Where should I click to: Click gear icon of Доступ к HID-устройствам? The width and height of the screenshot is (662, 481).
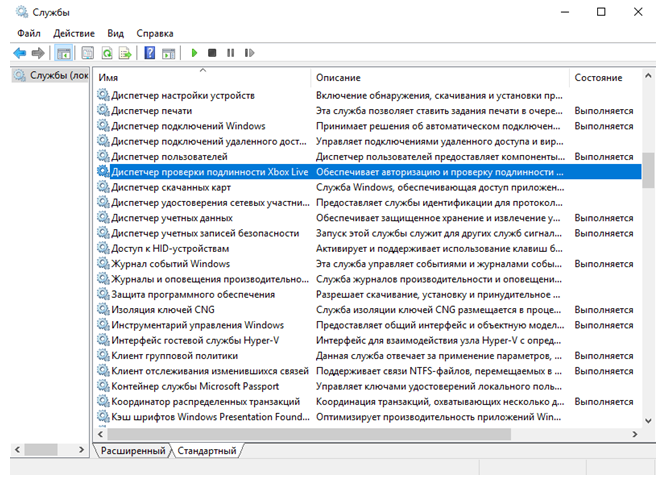103,248
